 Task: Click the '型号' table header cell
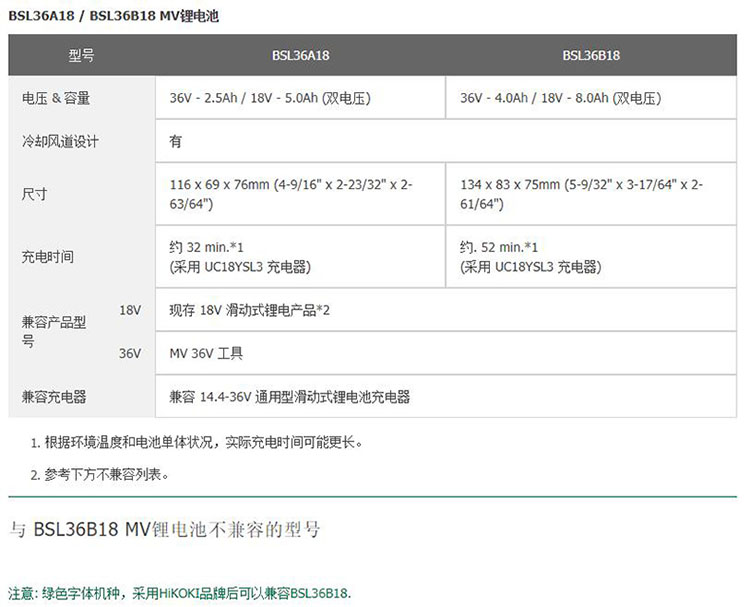coord(81,55)
